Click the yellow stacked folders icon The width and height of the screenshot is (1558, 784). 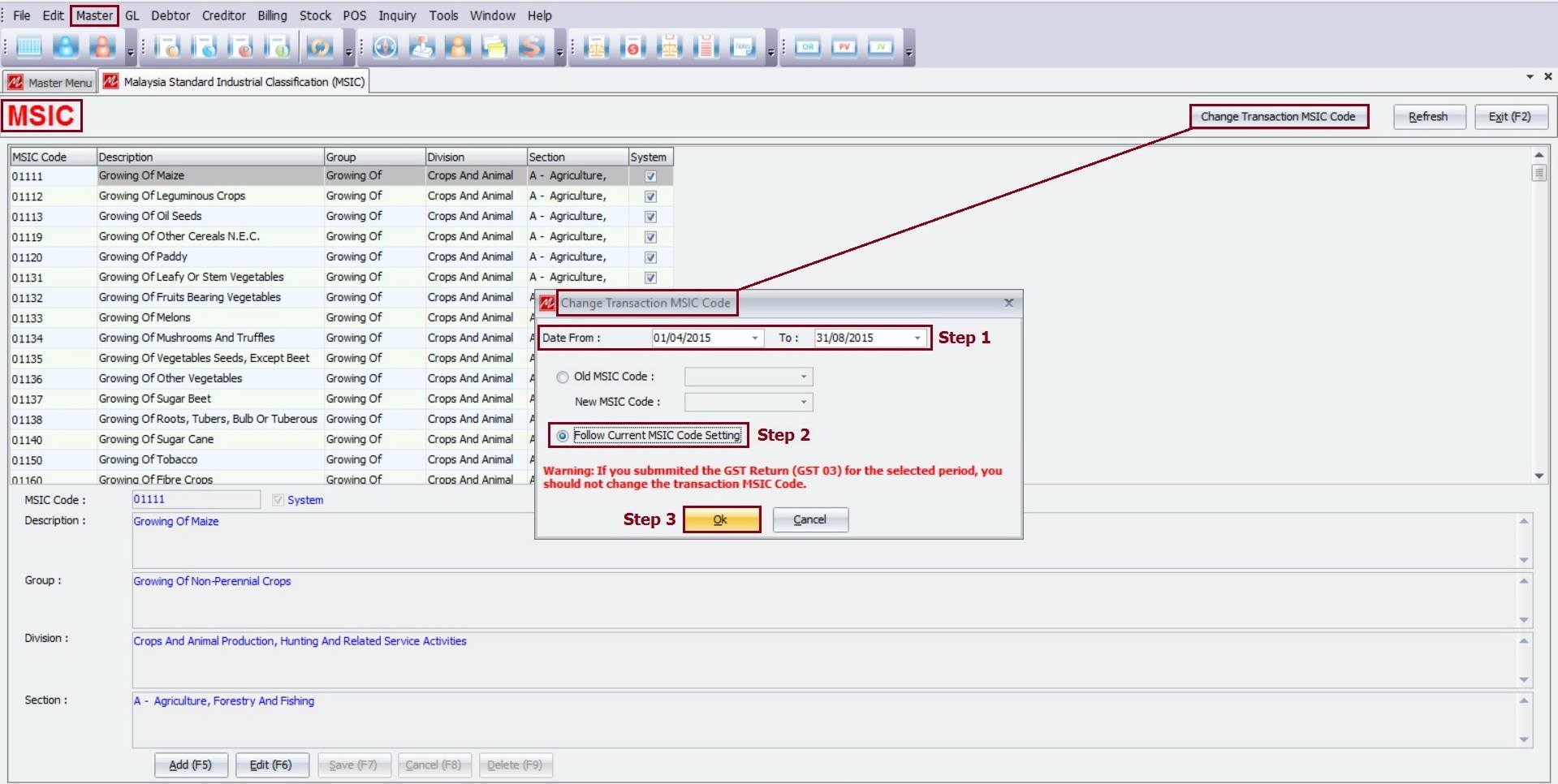point(494,47)
